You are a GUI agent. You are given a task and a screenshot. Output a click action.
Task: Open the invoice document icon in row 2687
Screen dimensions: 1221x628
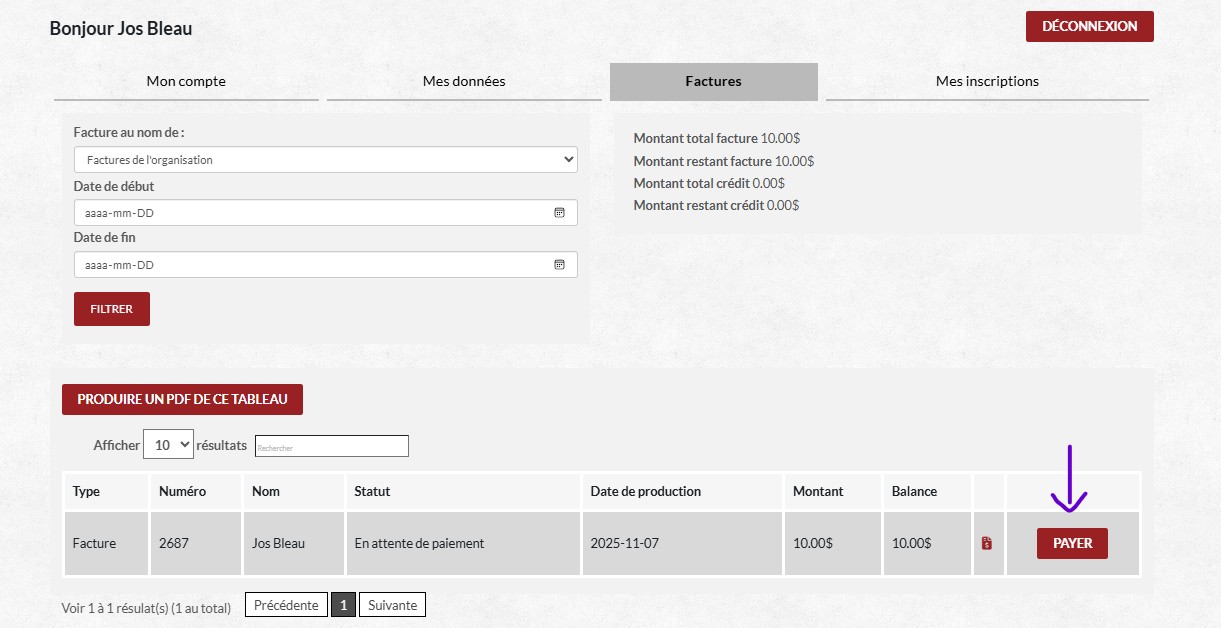pyautogui.click(x=987, y=544)
